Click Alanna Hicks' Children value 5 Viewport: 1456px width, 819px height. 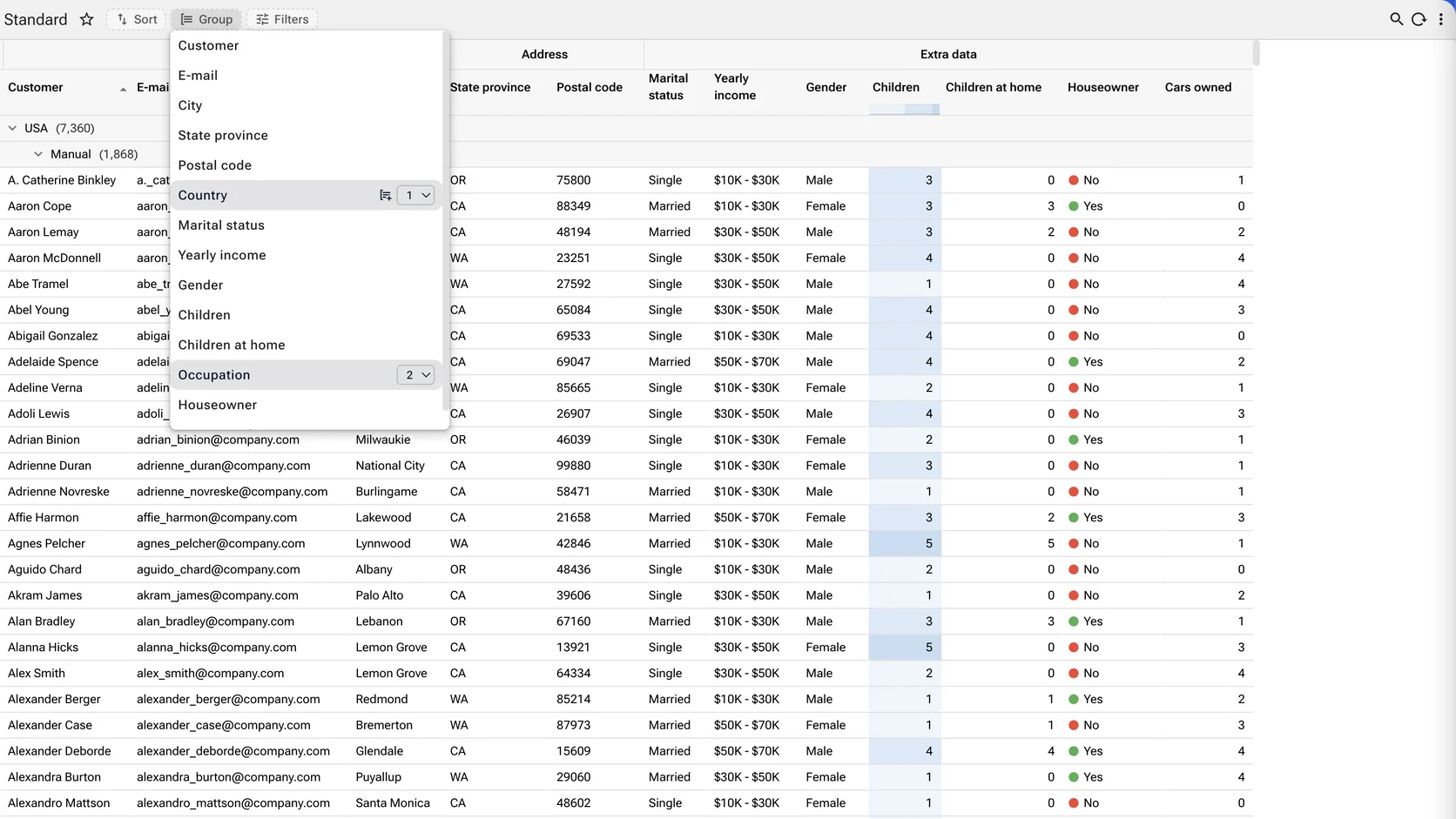[x=905, y=648]
